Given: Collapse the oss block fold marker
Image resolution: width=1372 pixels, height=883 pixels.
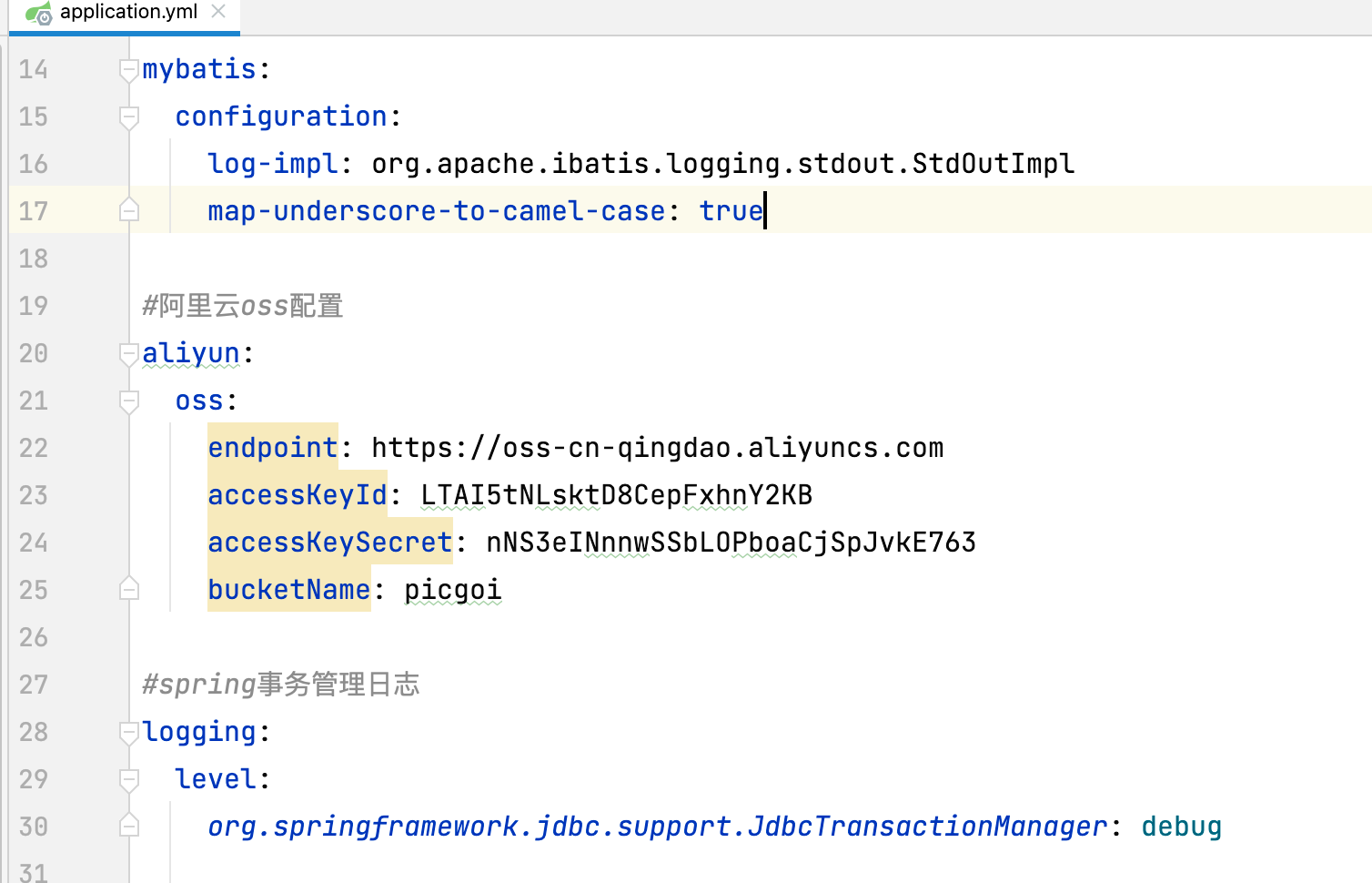Looking at the screenshot, I should click(129, 401).
